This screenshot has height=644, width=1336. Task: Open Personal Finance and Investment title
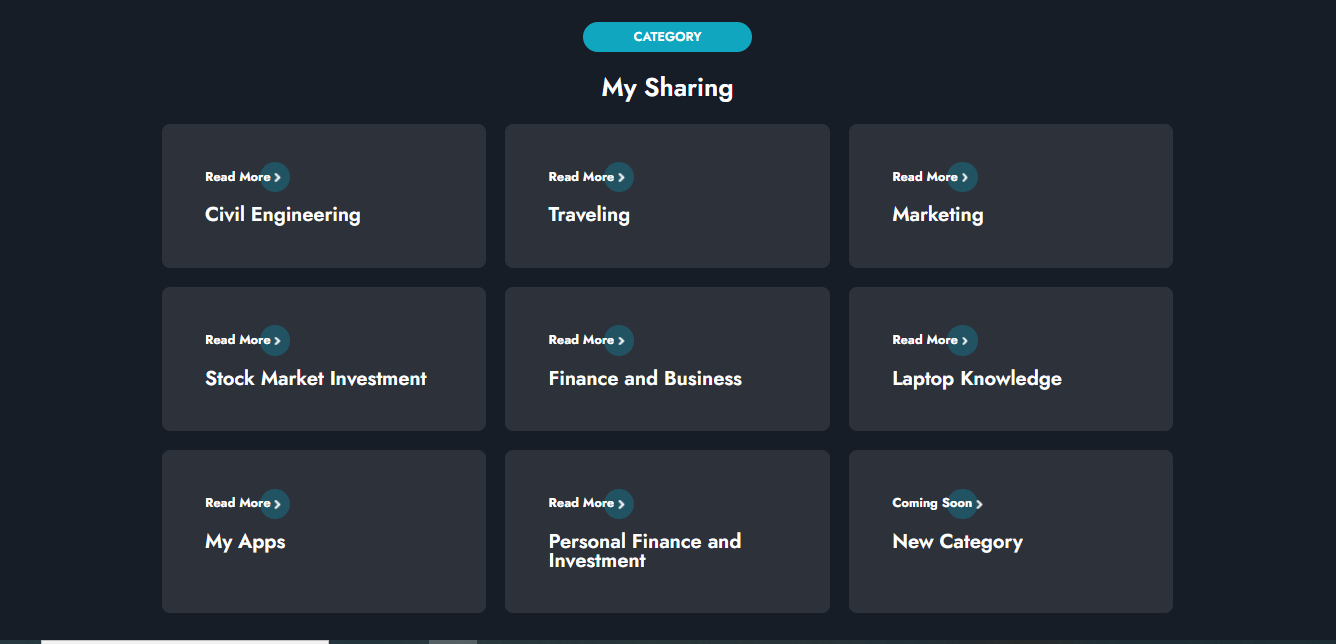point(644,551)
